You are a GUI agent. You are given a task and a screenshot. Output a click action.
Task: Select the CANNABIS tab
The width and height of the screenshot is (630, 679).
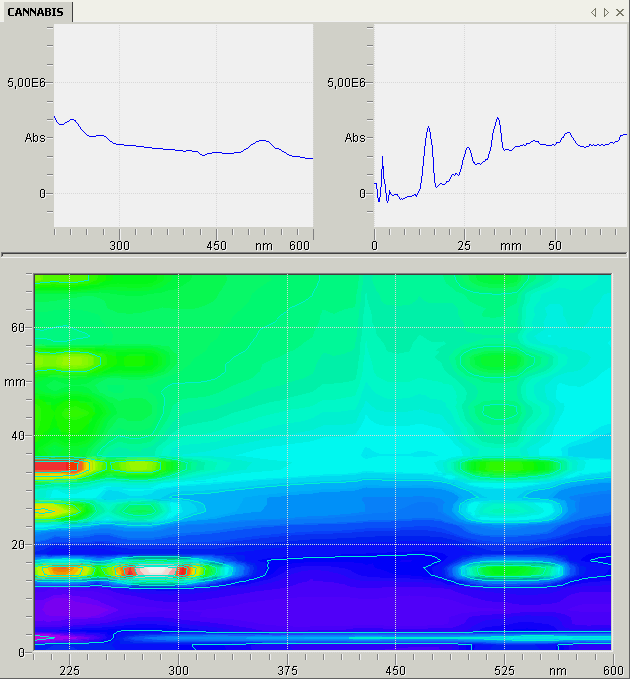click(36, 12)
